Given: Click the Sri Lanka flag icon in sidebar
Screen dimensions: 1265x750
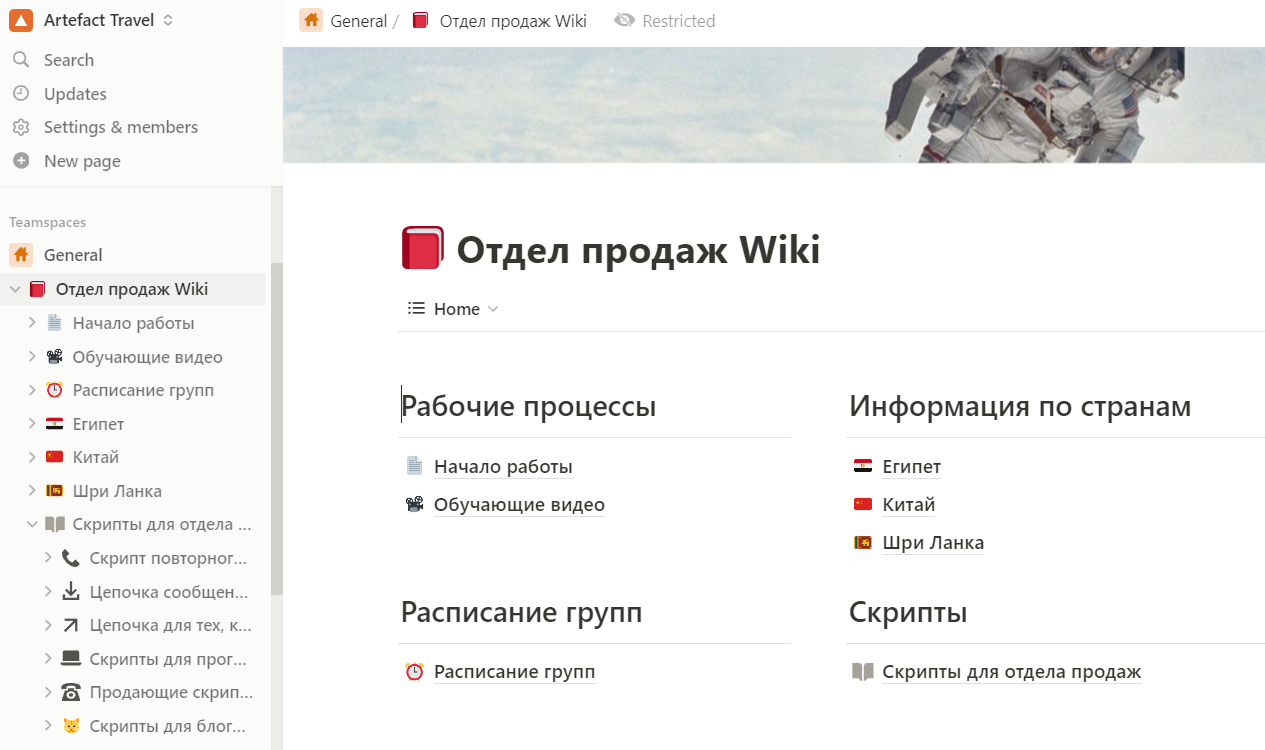Looking at the screenshot, I should pyautogui.click(x=54, y=491).
